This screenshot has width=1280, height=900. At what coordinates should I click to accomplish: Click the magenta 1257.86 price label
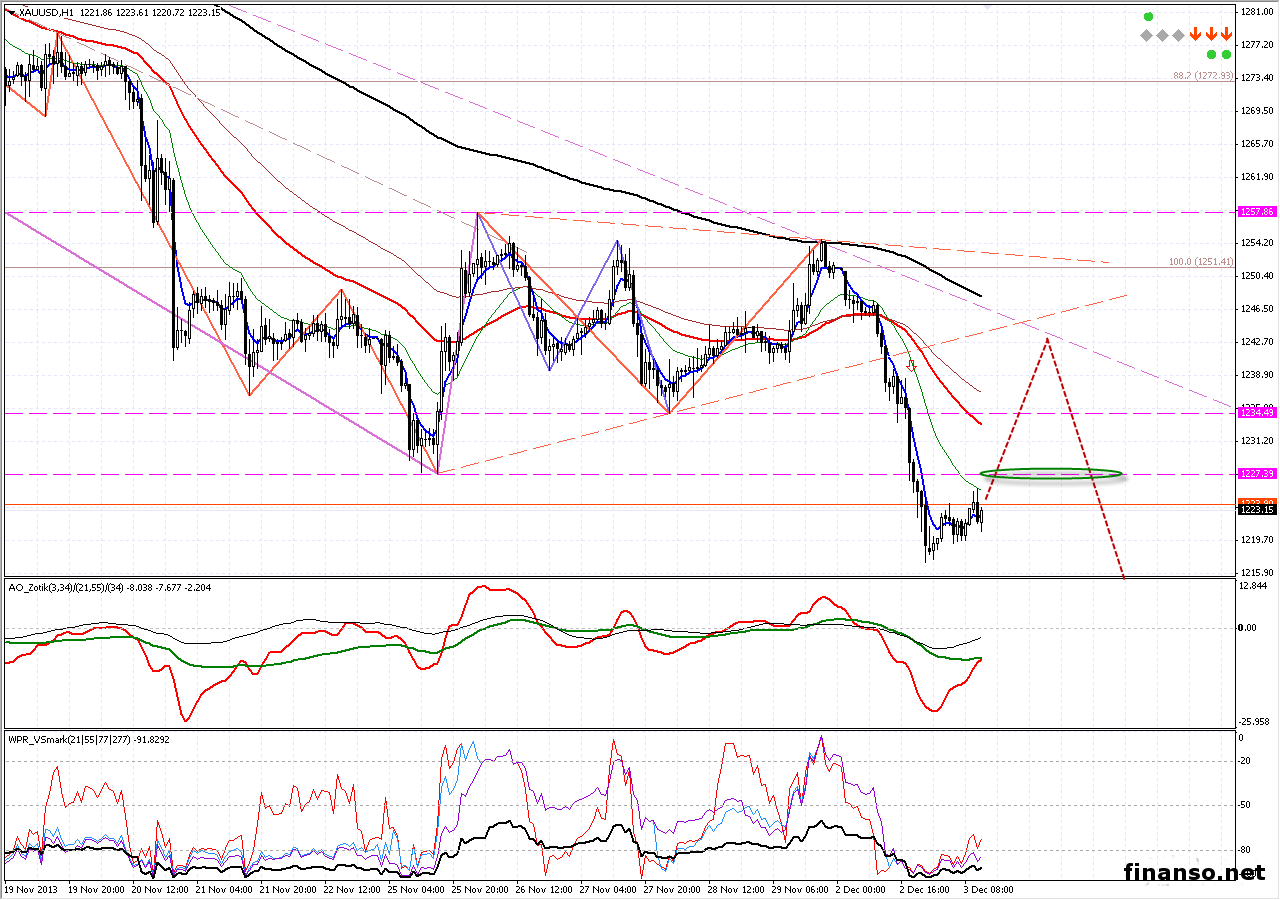pos(1256,212)
